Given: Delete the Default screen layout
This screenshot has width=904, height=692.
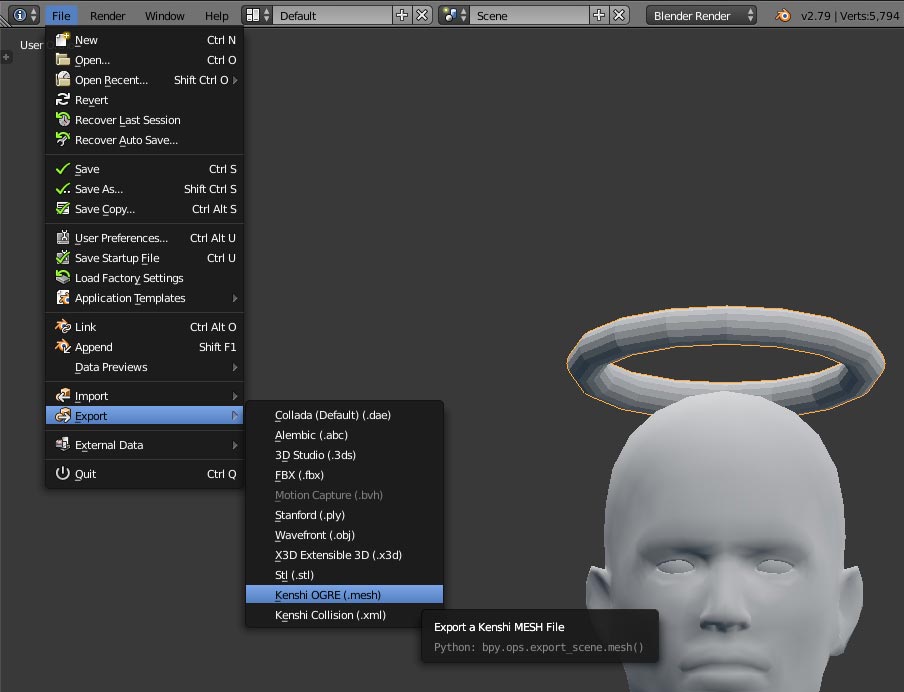Looking at the screenshot, I should (x=422, y=15).
